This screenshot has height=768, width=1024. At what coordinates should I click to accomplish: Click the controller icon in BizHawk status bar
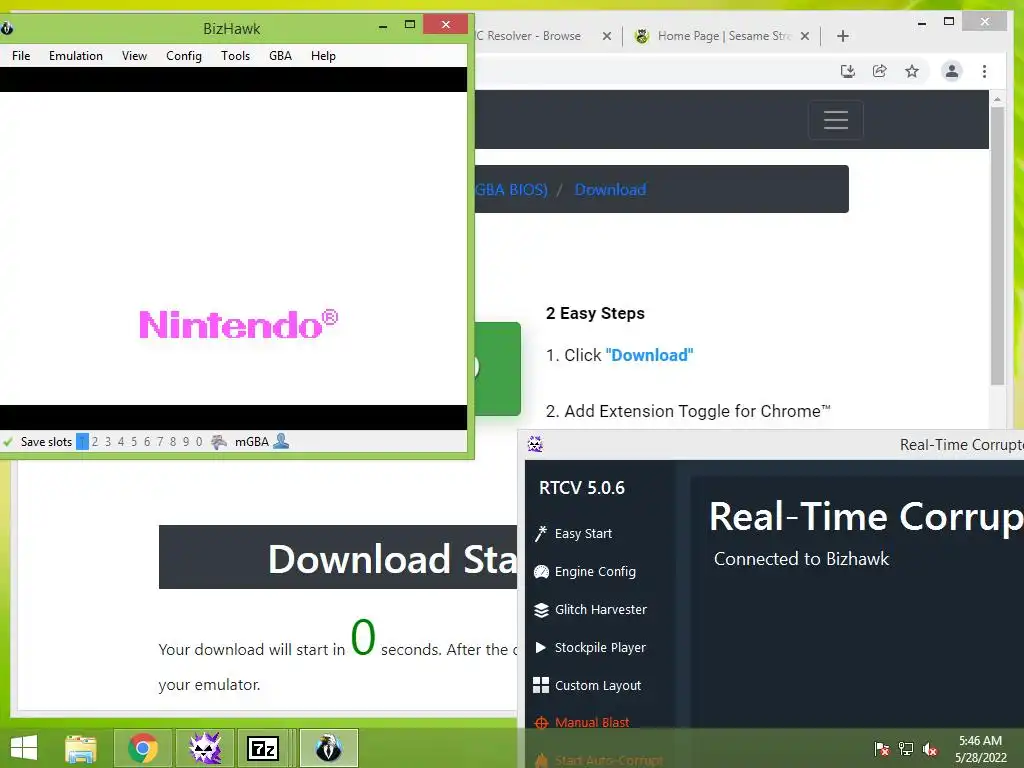tap(219, 441)
